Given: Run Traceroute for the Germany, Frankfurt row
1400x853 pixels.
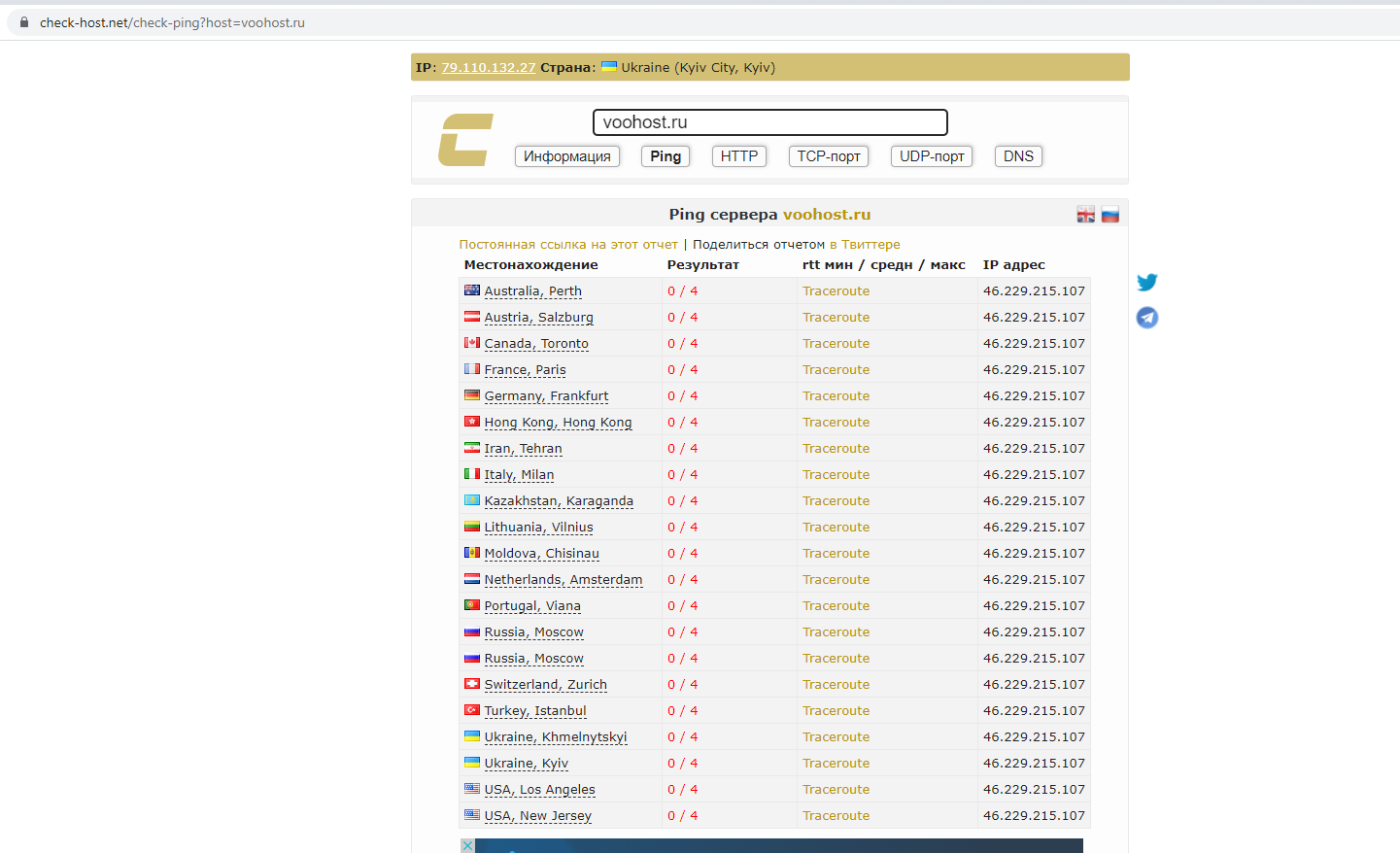Looking at the screenshot, I should (837, 396).
